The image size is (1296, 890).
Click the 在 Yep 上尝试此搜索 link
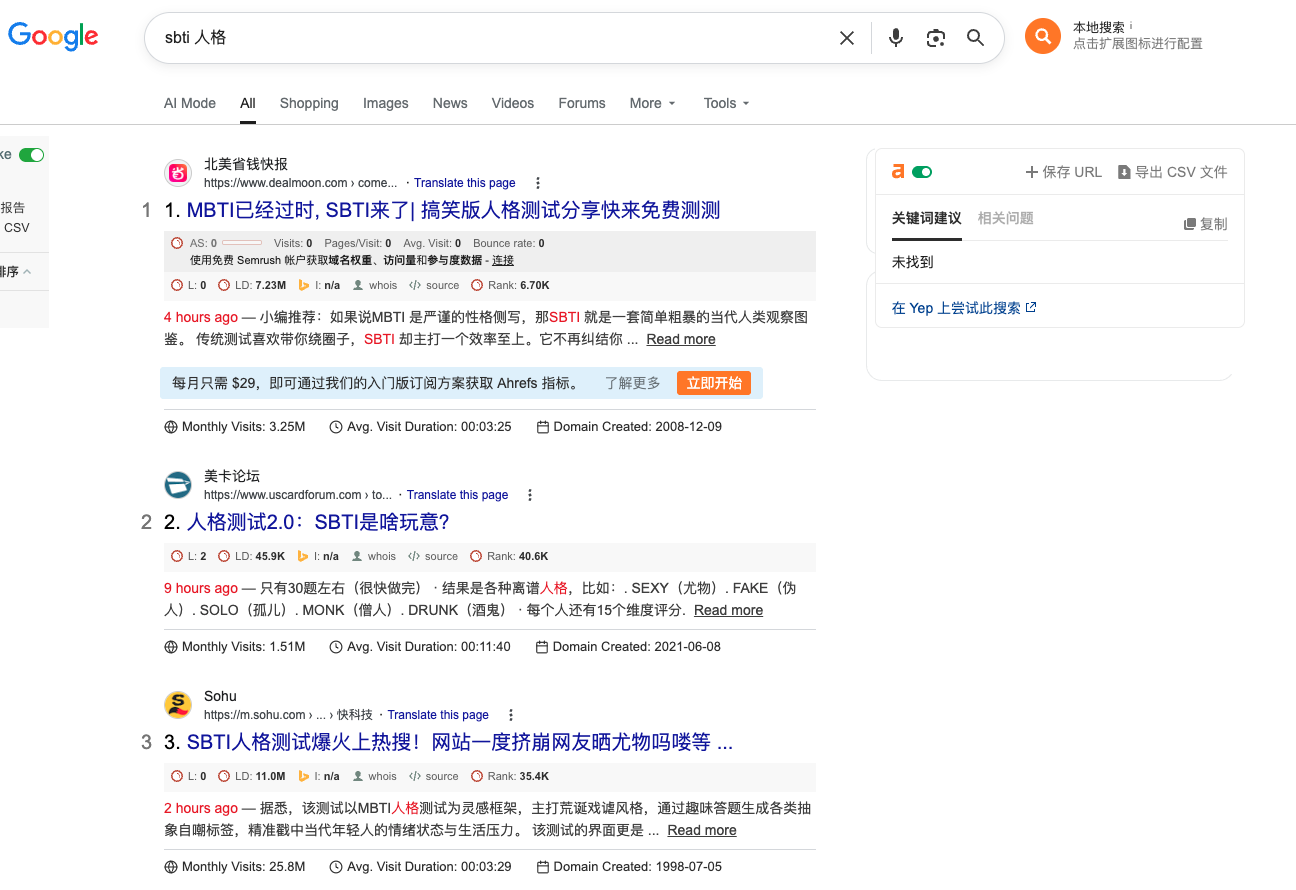tap(963, 308)
